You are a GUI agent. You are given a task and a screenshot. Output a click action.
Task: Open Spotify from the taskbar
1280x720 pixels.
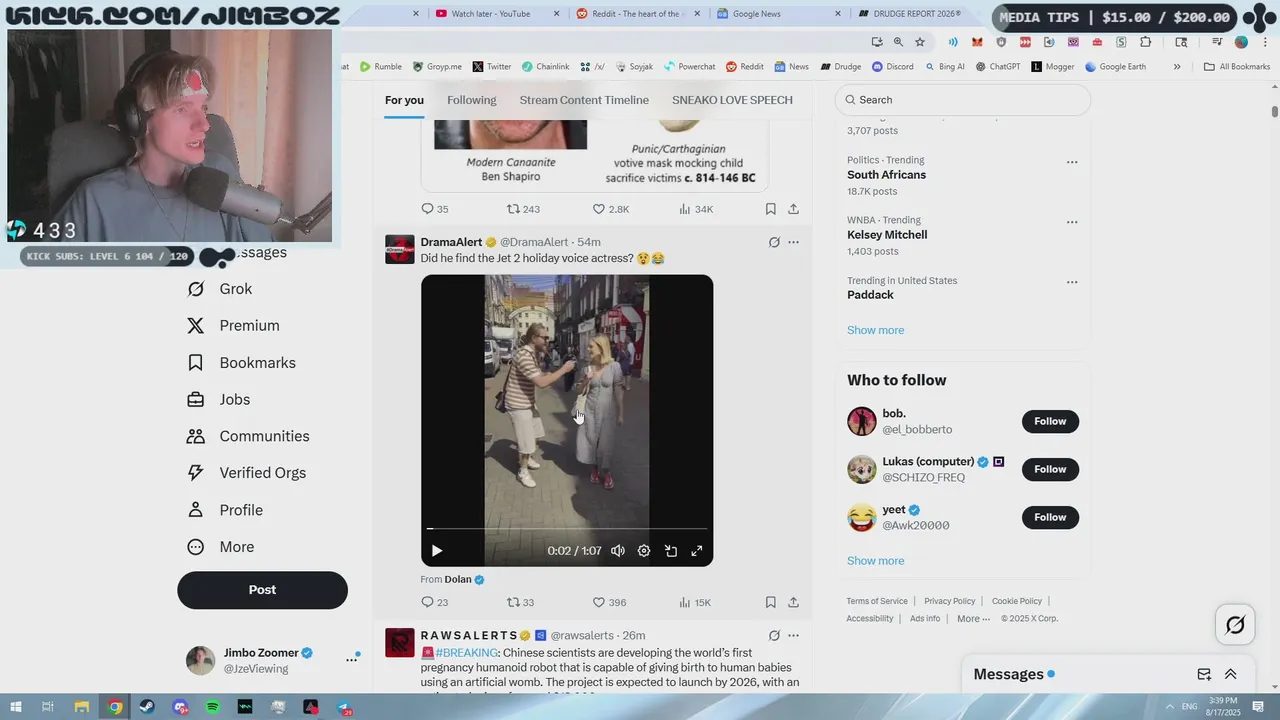point(213,707)
